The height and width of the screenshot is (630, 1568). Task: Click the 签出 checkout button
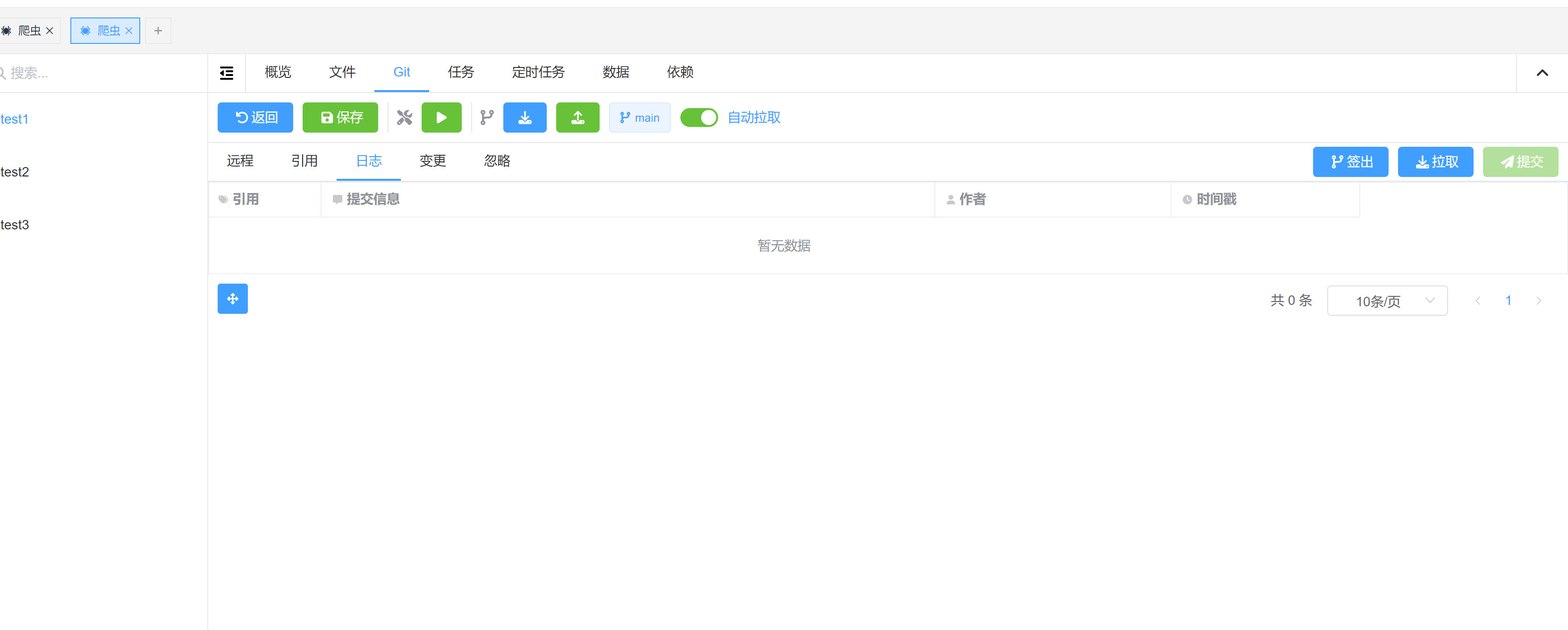[1350, 162]
